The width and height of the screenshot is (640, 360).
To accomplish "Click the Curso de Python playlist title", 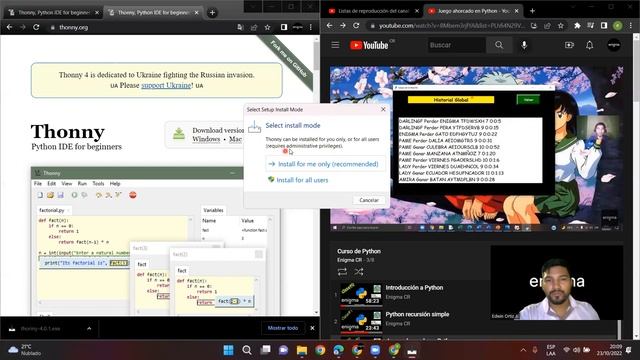I will tap(359, 251).
